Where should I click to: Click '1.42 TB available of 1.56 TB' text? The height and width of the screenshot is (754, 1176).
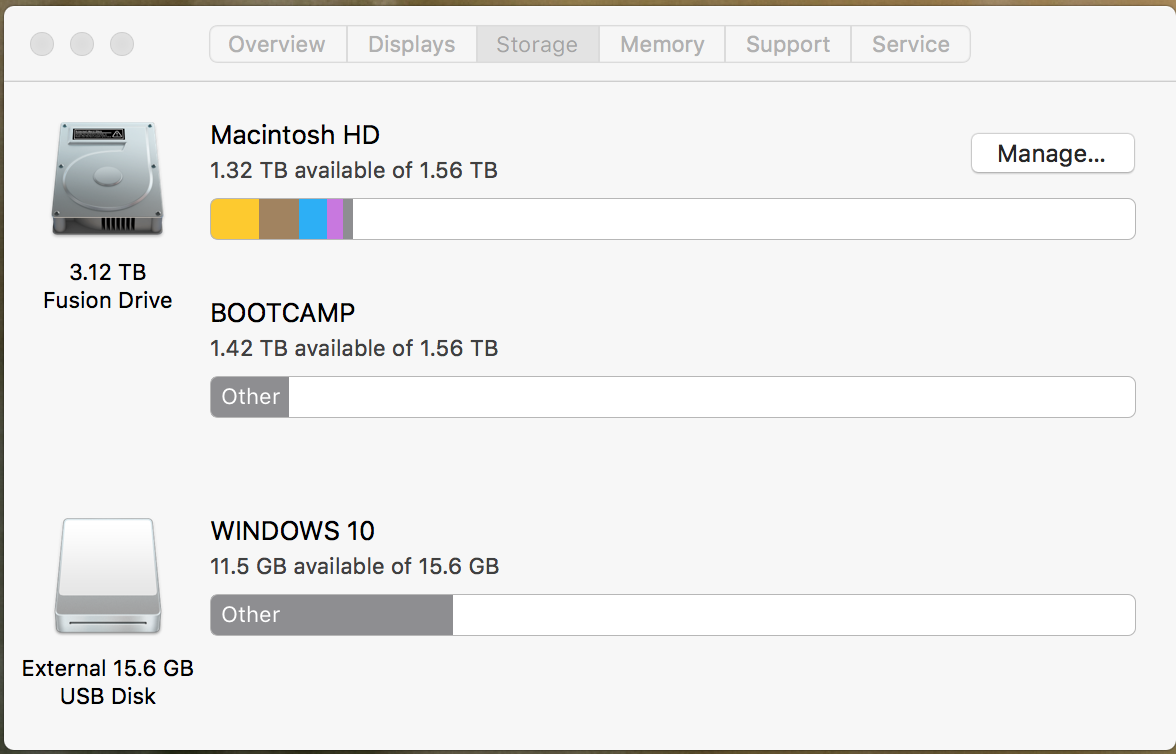click(354, 348)
